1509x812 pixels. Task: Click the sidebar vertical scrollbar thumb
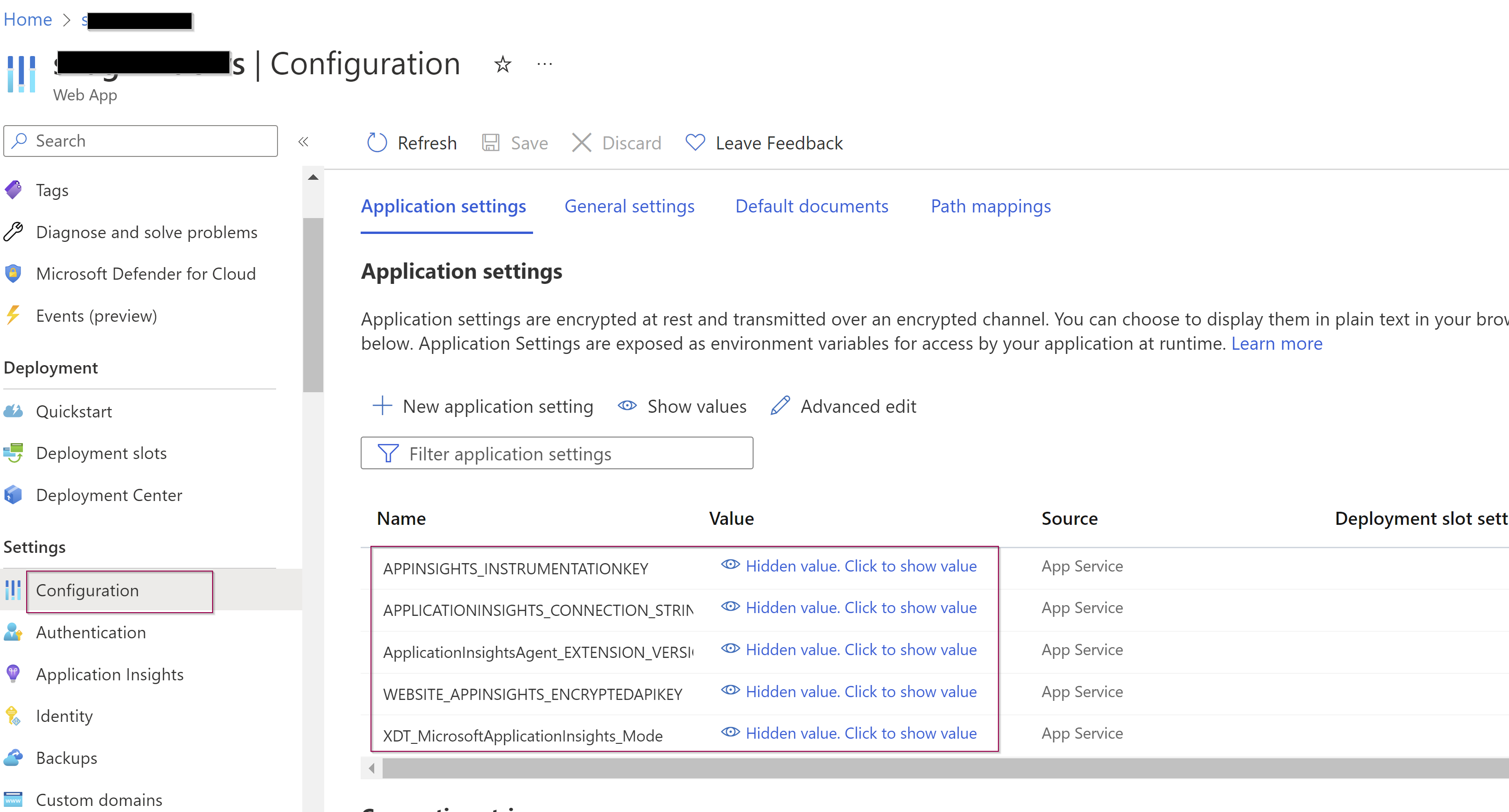(x=313, y=304)
